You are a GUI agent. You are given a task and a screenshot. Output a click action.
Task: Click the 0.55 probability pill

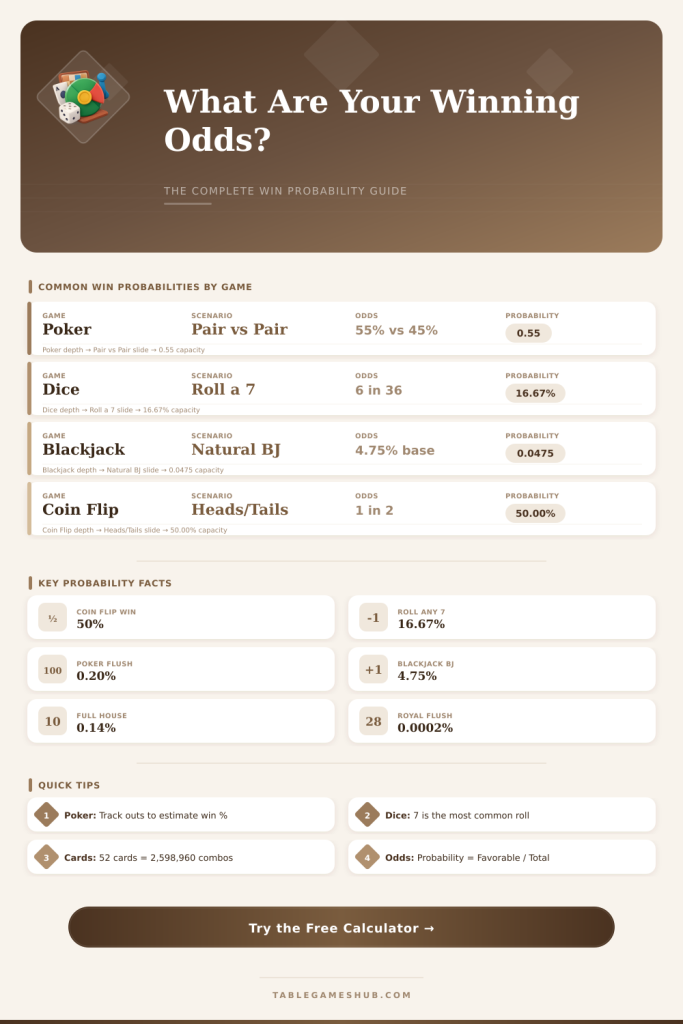tap(528, 333)
